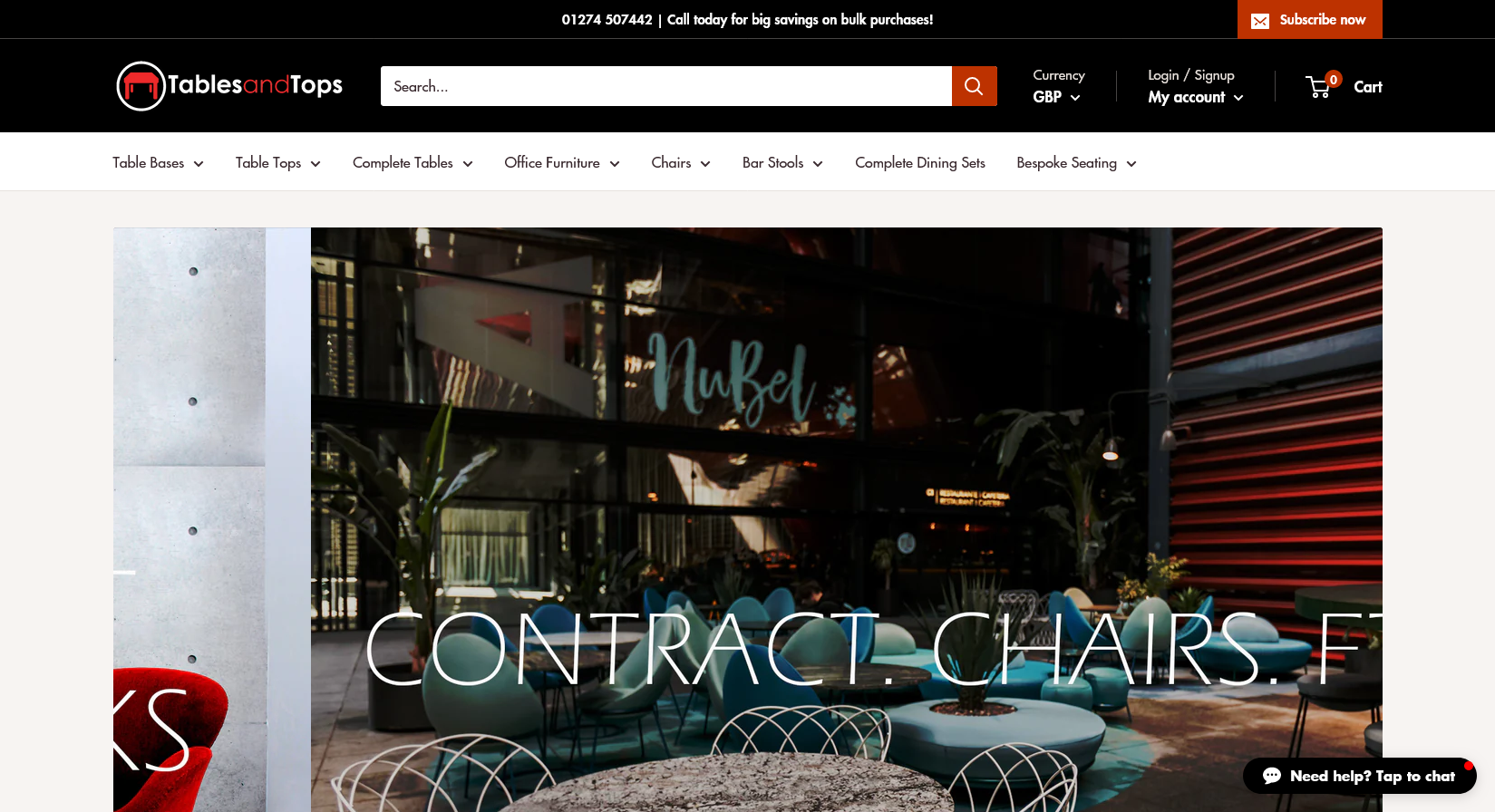Click the envelope icon beside Subscribe now
Viewport: 1495px width, 812px height.
1260,20
